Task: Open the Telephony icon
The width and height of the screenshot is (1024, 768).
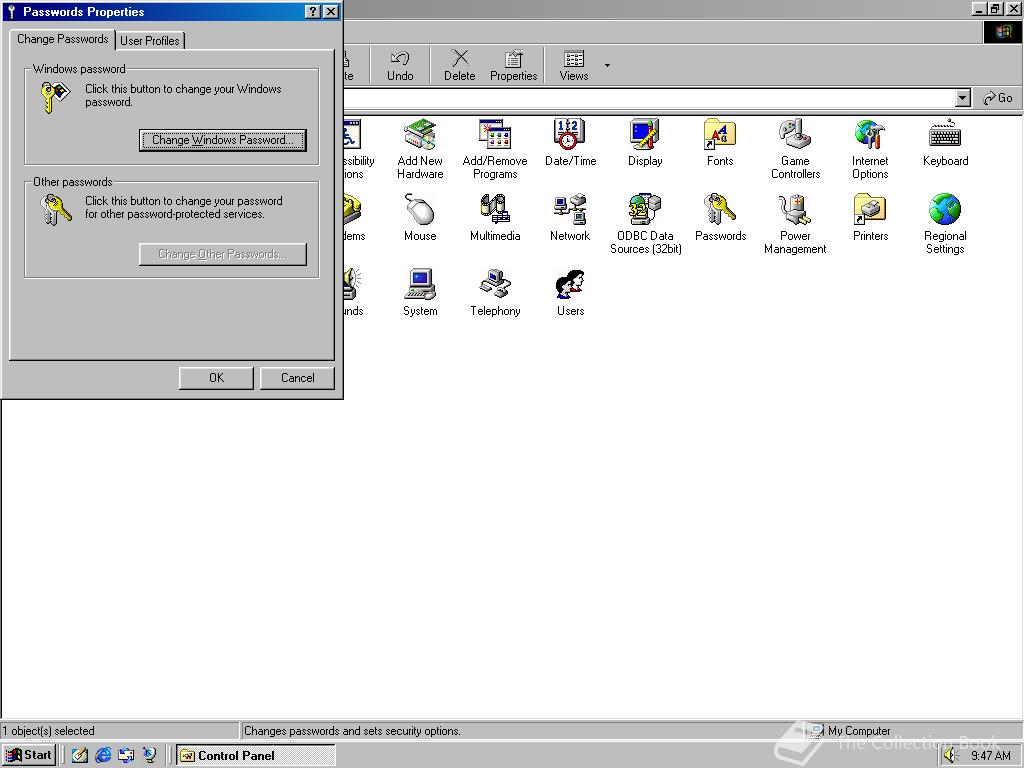Action: tap(495, 293)
